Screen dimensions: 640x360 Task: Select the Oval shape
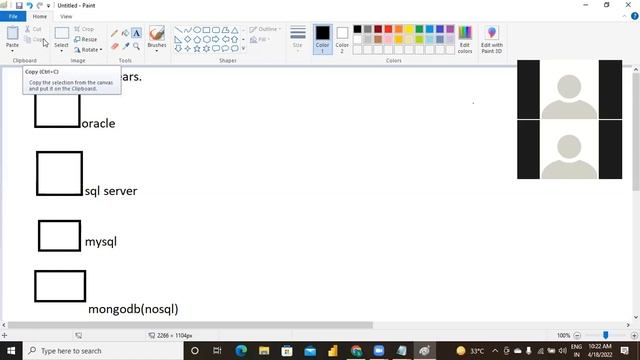197,30
